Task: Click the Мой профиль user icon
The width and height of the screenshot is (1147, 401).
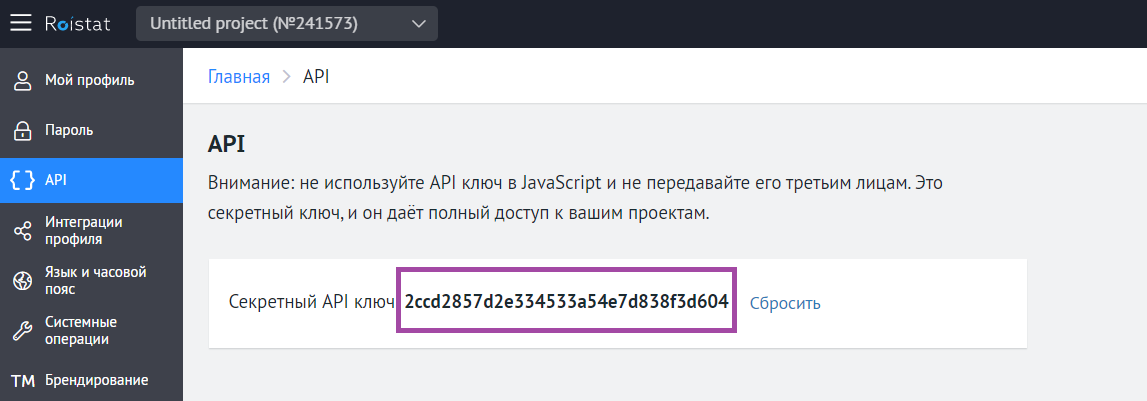Action: point(22,80)
